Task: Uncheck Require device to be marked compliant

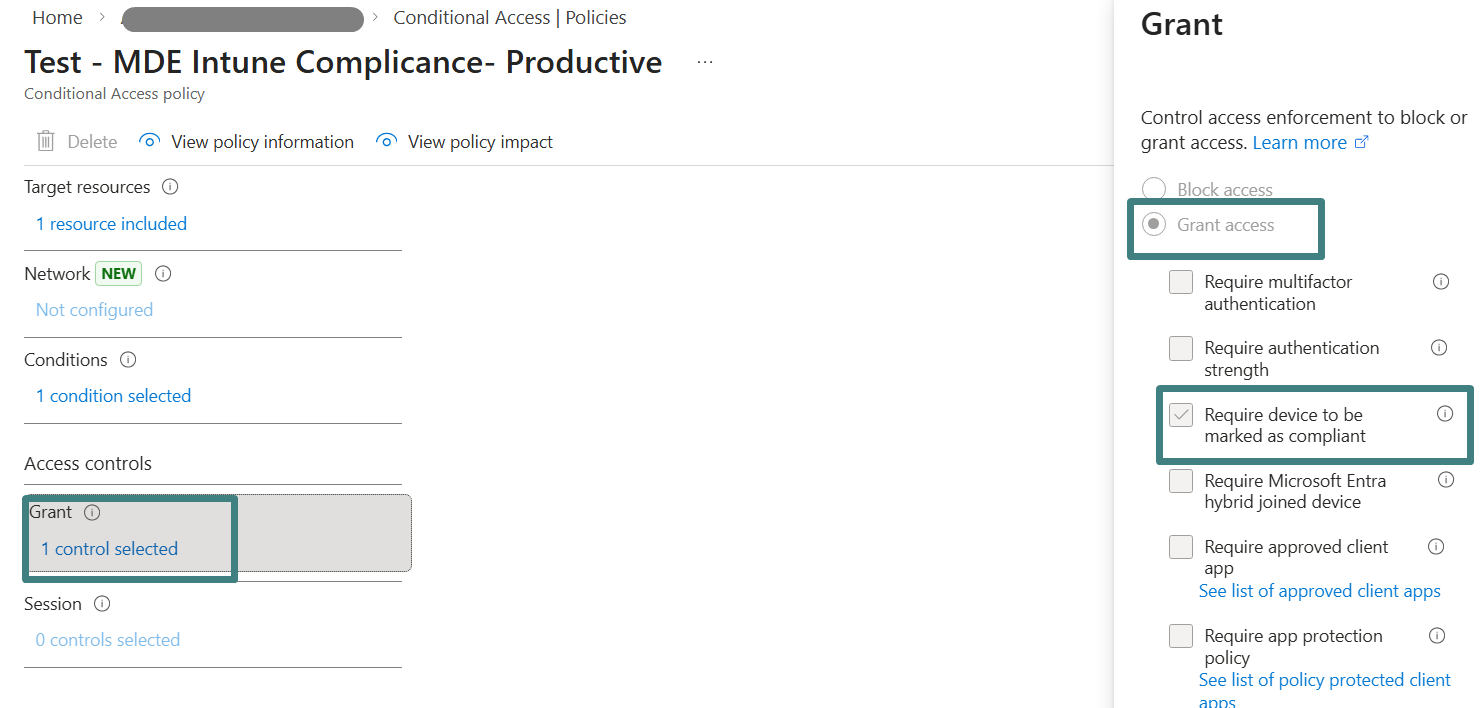Action: pyautogui.click(x=1181, y=415)
